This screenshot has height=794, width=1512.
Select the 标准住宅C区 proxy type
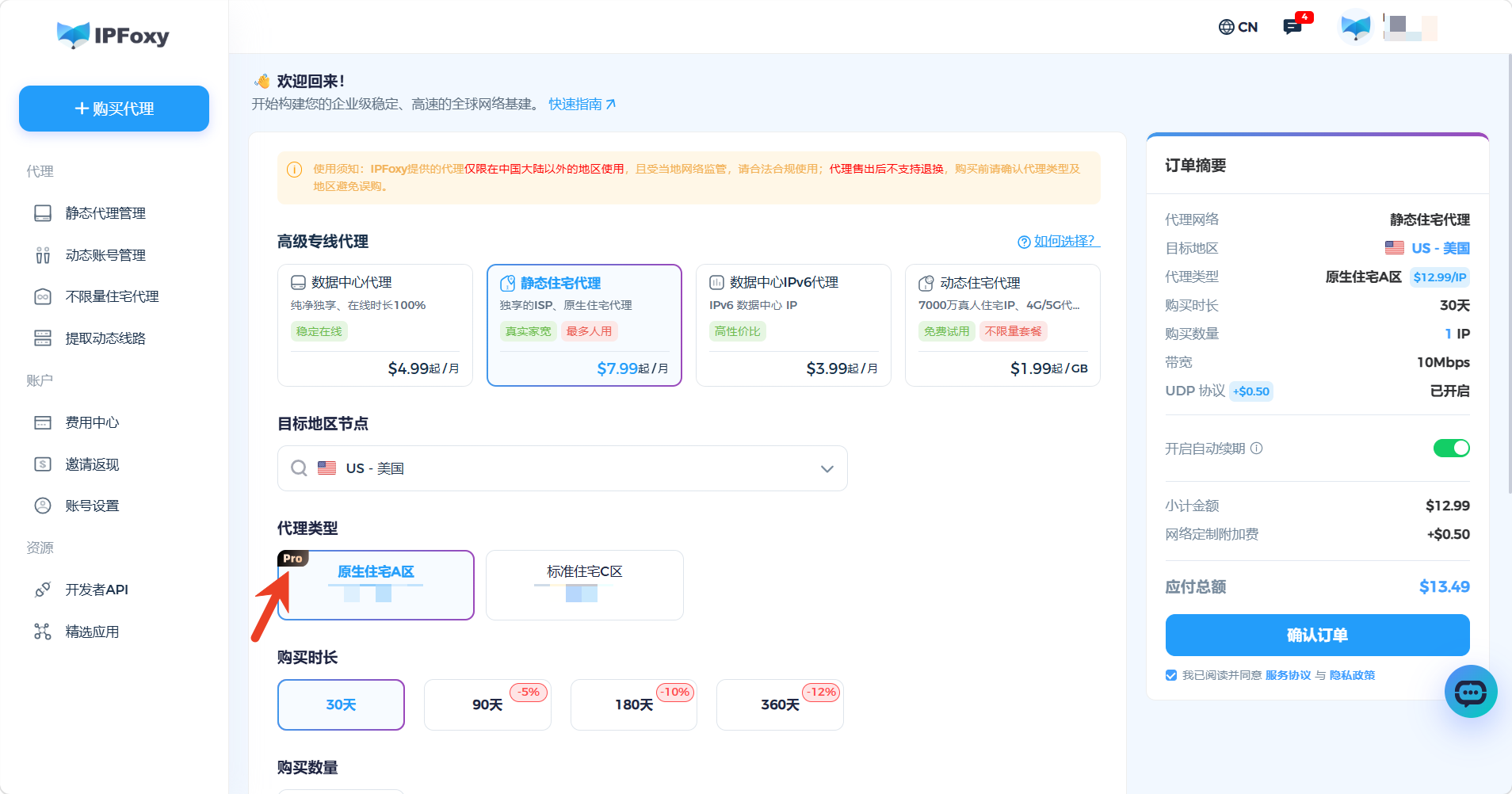pyautogui.click(x=585, y=585)
